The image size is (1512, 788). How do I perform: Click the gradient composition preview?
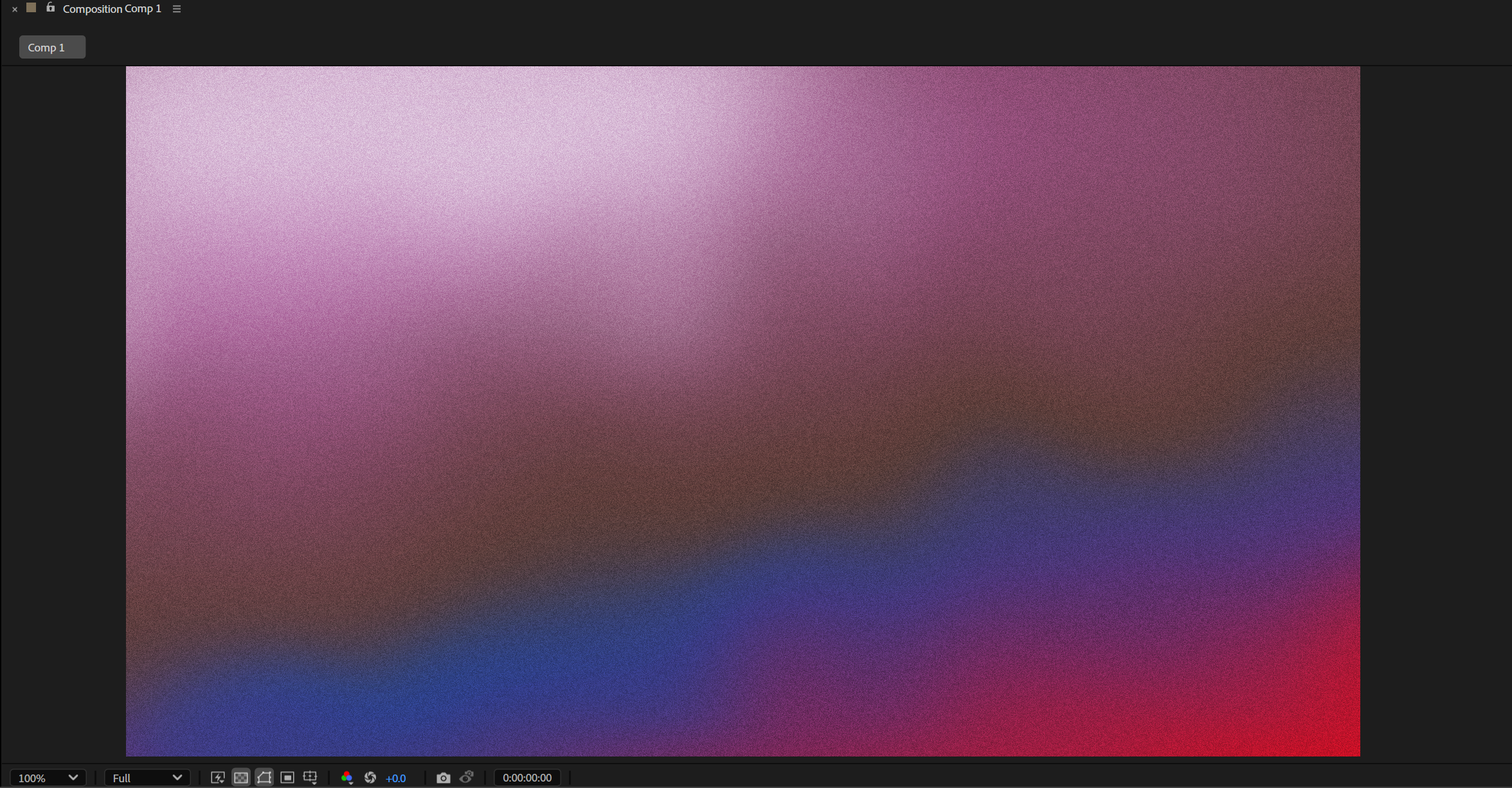742,411
